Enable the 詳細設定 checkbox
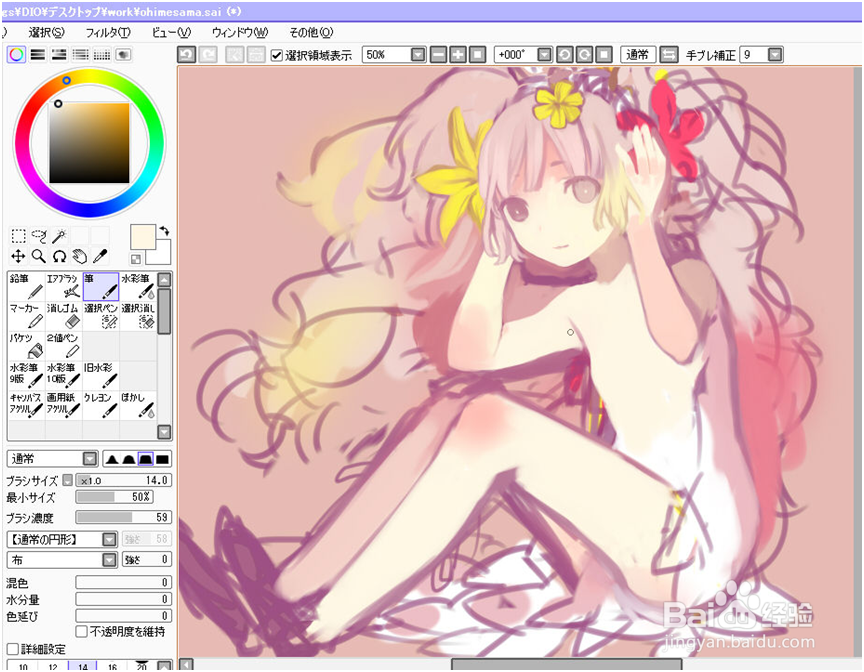864x672 pixels. [x=13, y=649]
